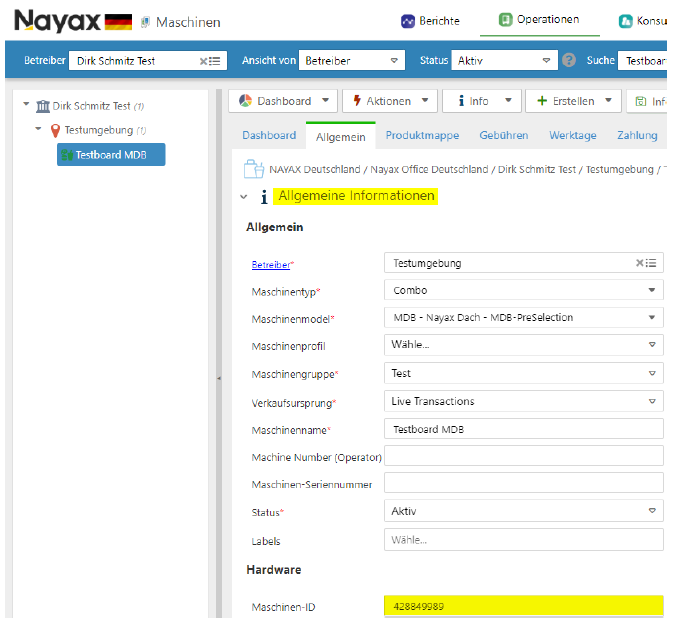Image resolution: width=679 pixels, height=620 pixels.
Task: Click the Betreiber link label
Action: (271, 265)
